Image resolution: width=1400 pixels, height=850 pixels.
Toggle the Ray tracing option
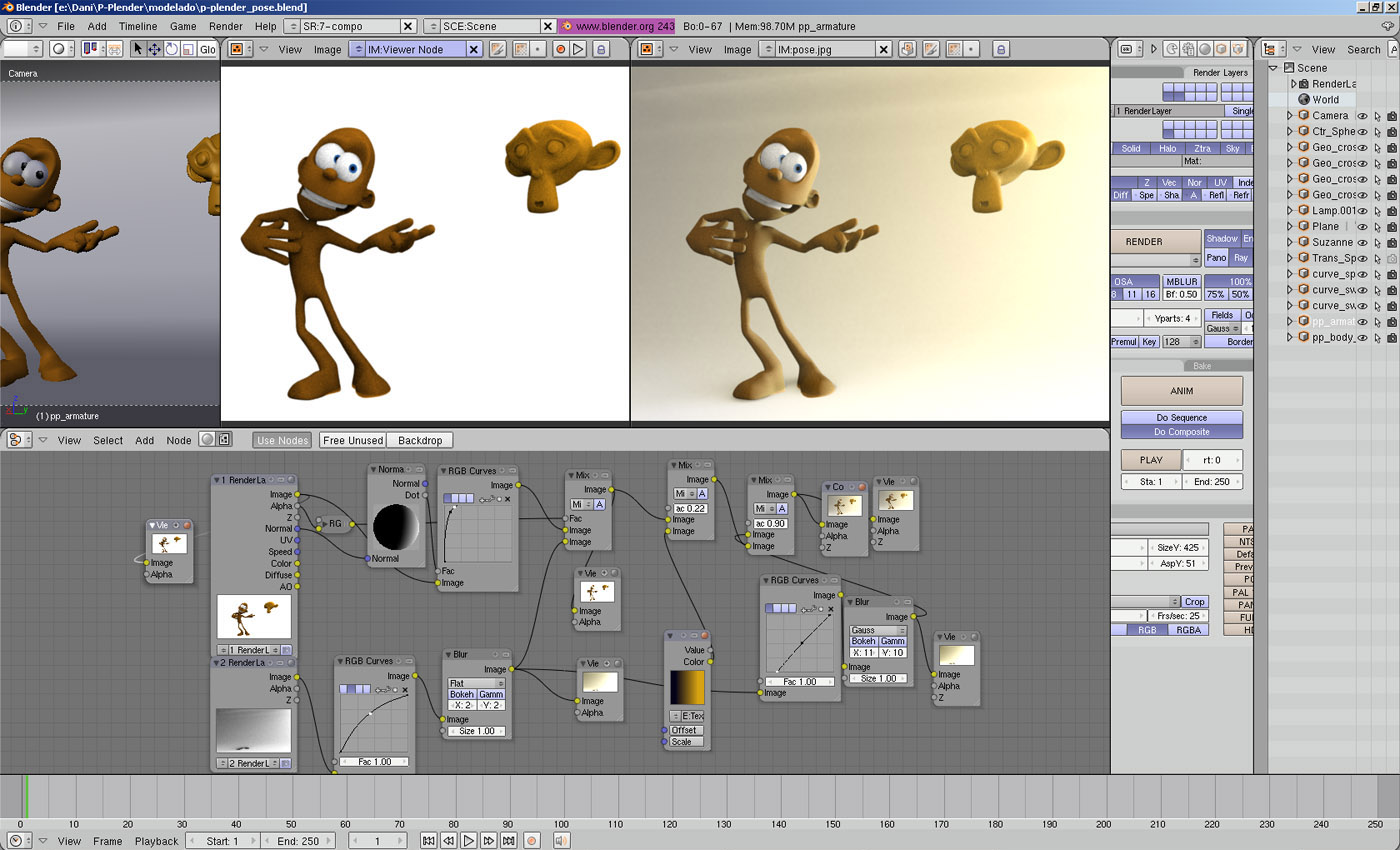(1240, 257)
